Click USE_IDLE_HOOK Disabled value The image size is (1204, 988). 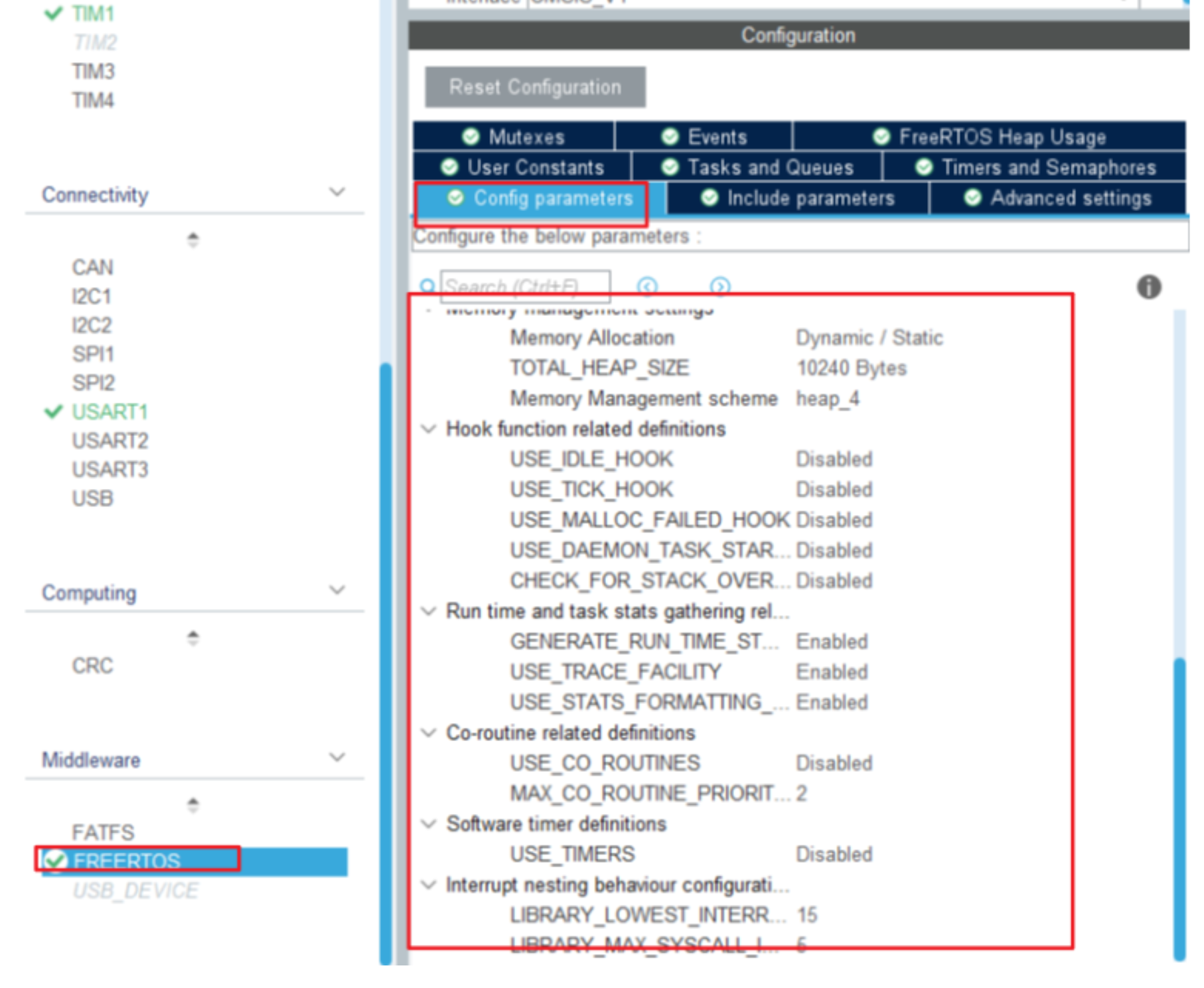click(834, 459)
